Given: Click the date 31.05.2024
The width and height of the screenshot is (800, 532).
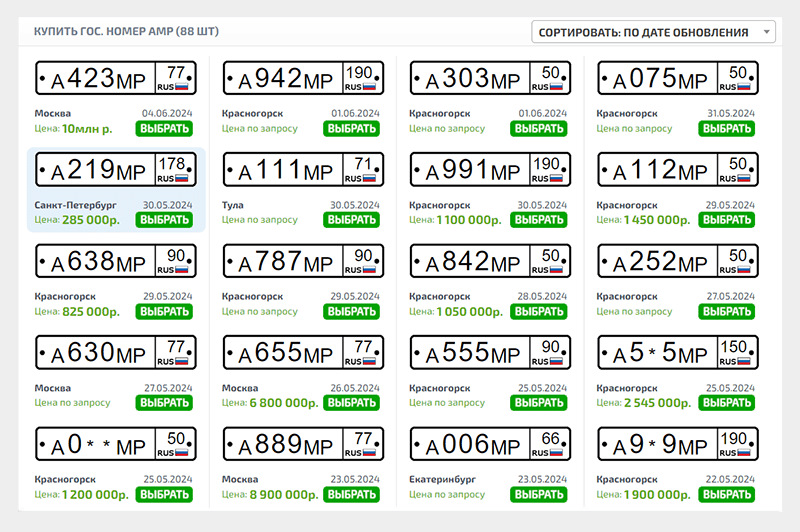Looking at the screenshot, I should pyautogui.click(x=731, y=113).
